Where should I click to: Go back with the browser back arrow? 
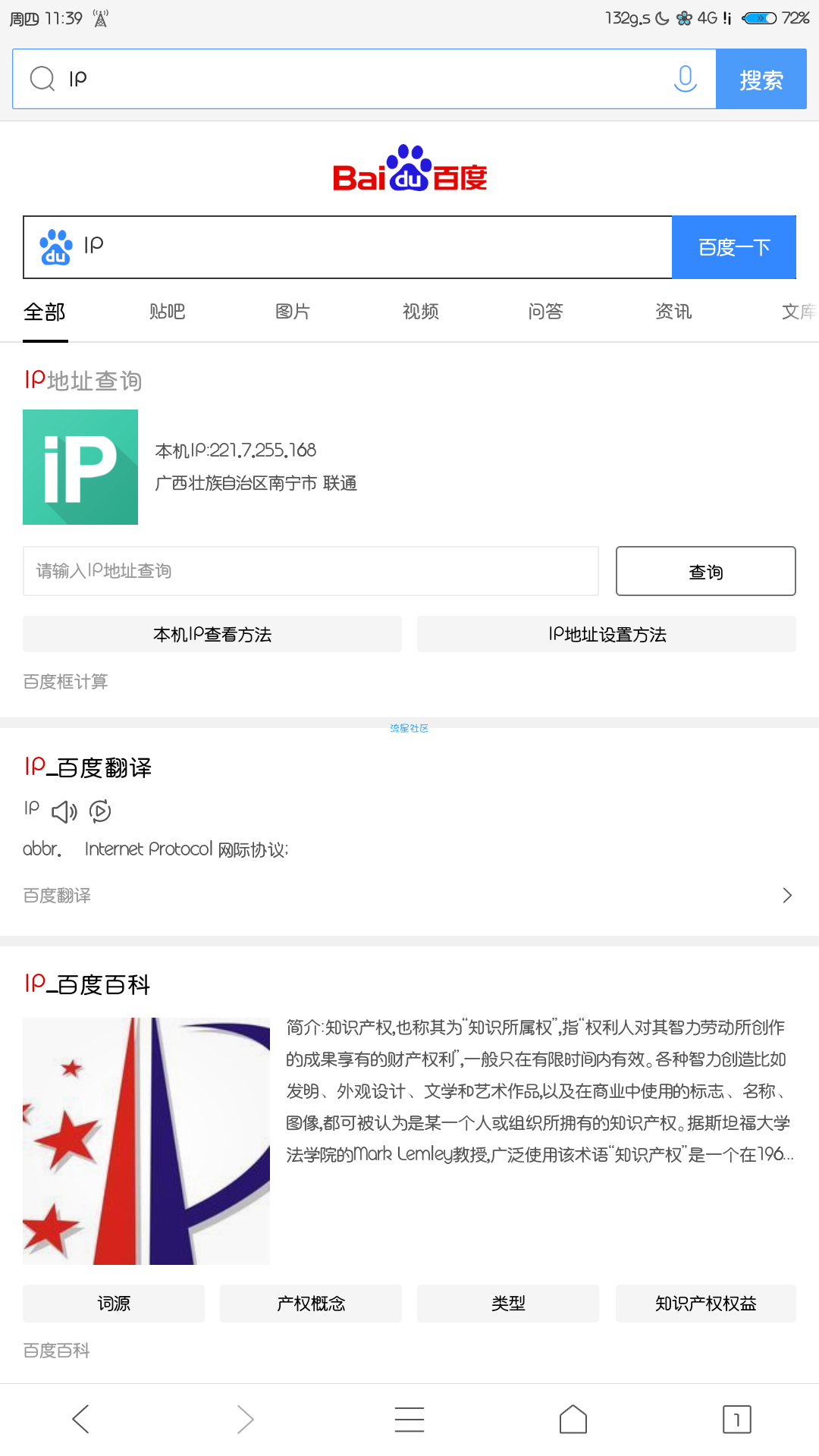(x=80, y=1419)
